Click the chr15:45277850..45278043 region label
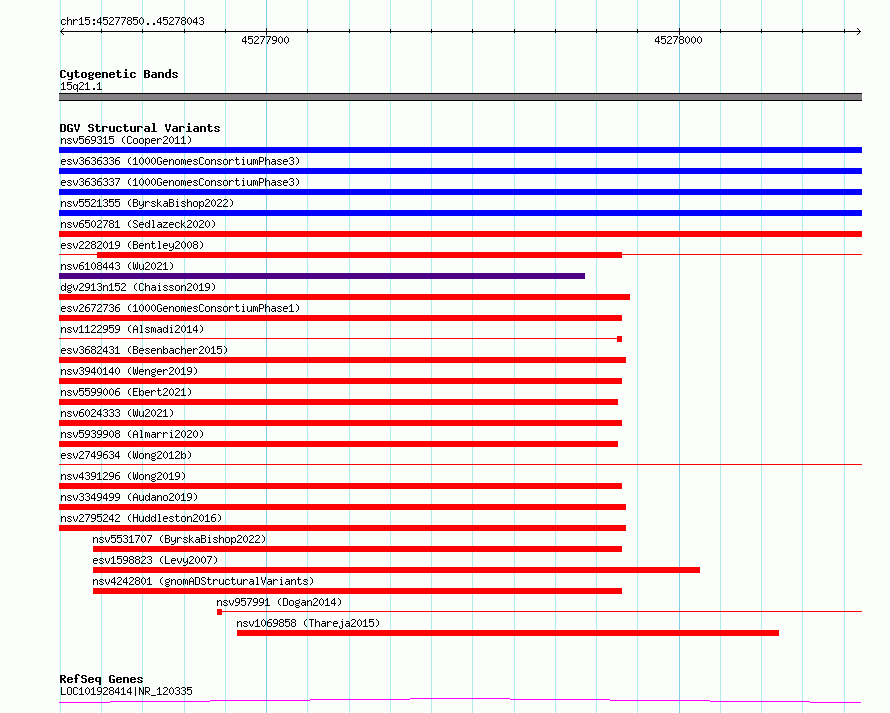 132,22
